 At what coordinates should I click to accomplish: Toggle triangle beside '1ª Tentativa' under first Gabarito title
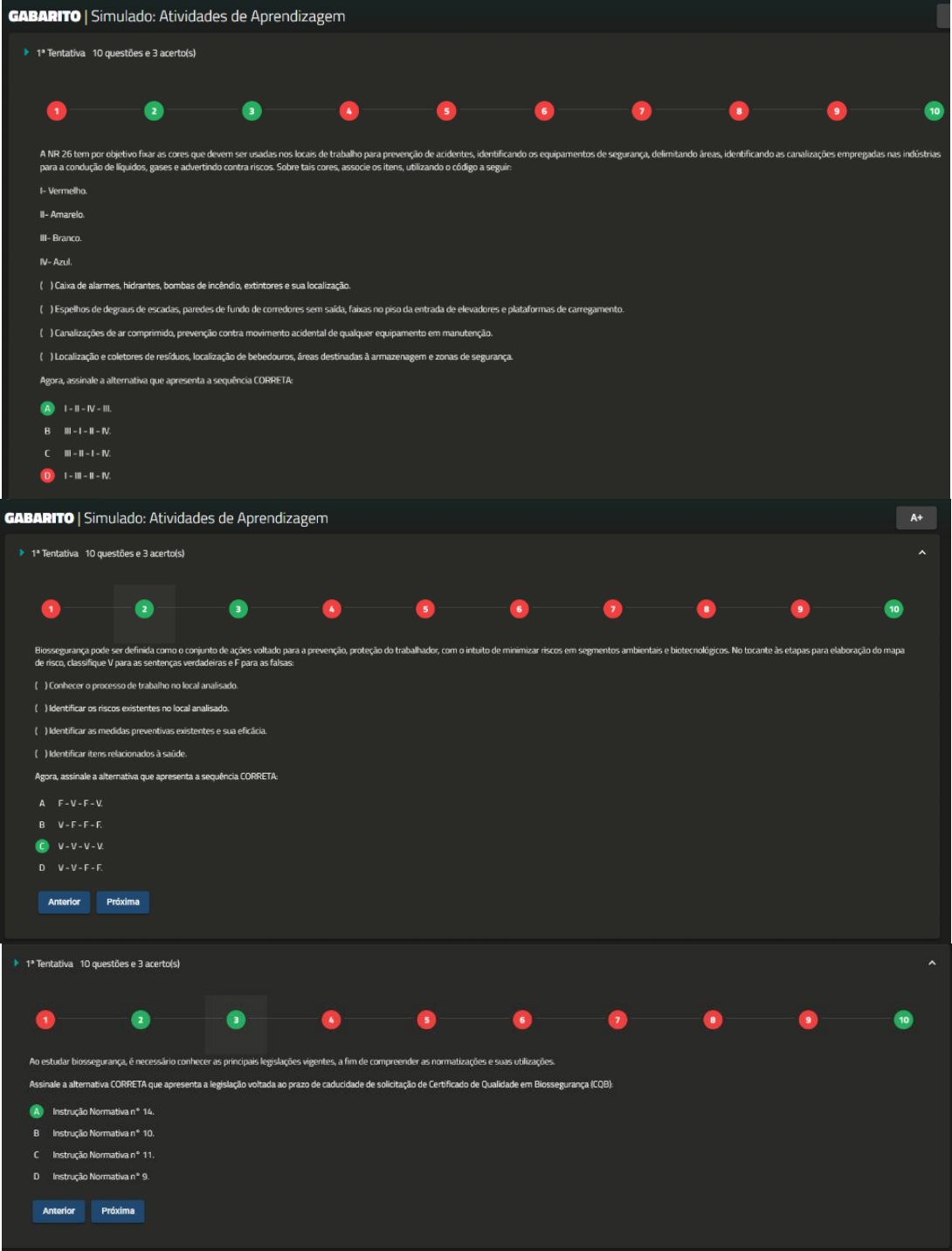26,53
